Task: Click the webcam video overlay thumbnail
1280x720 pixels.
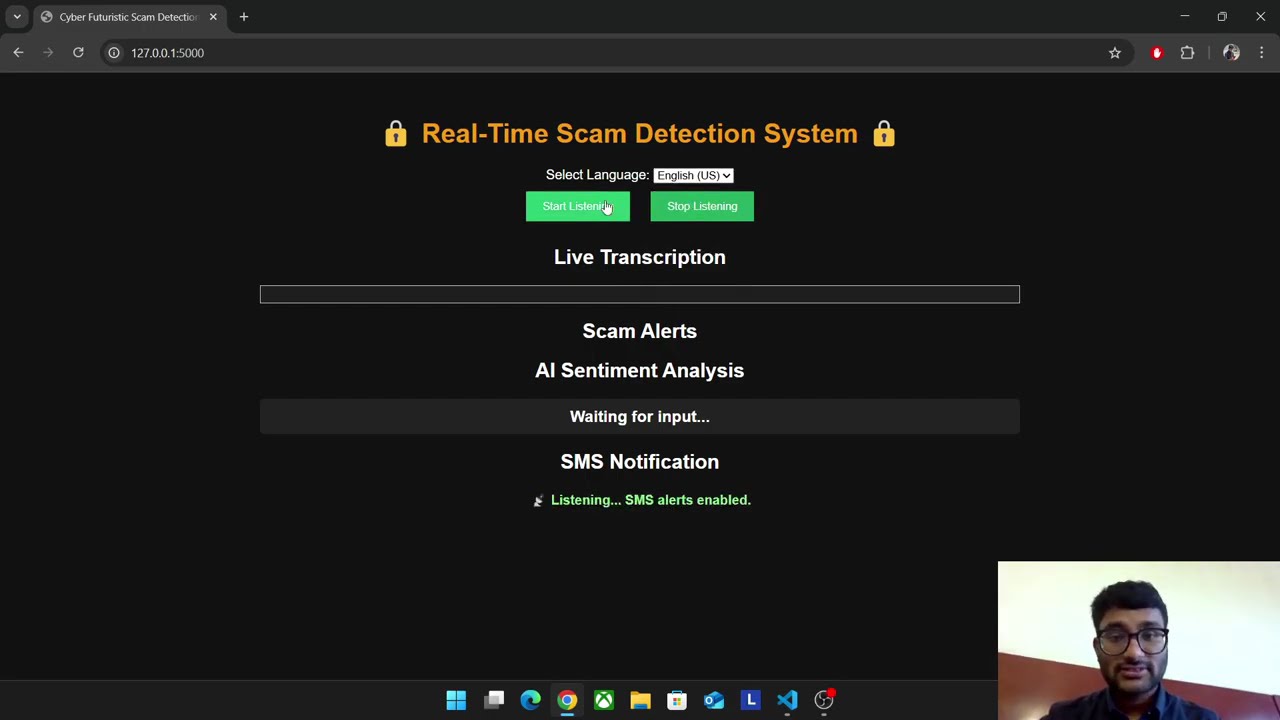Action: point(1139,641)
